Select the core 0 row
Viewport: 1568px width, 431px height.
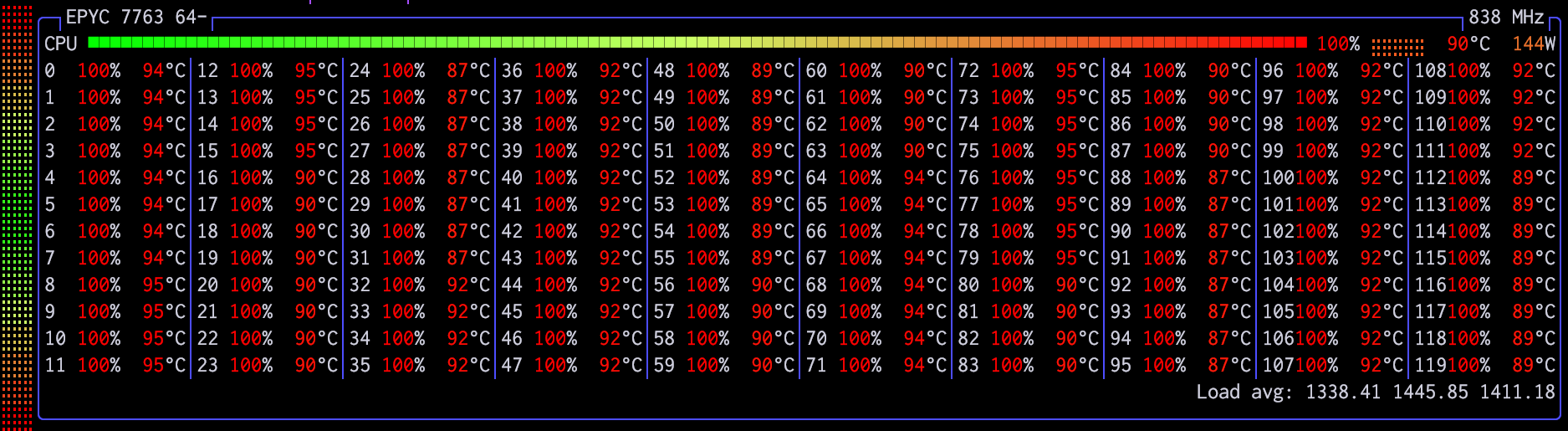pyautogui.click(x=115, y=71)
